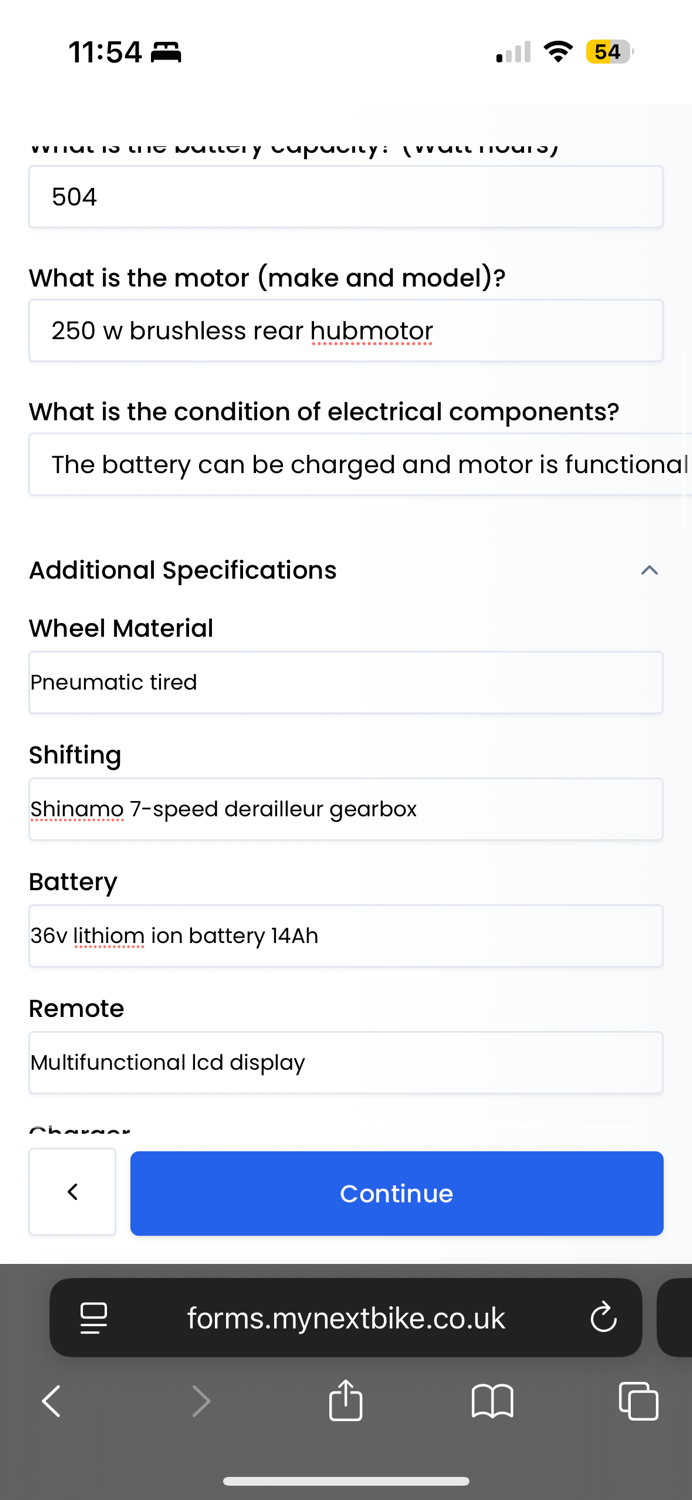Click the form's previous step chevron button
Screen dimensions: 692x1500
(x=72, y=1192)
